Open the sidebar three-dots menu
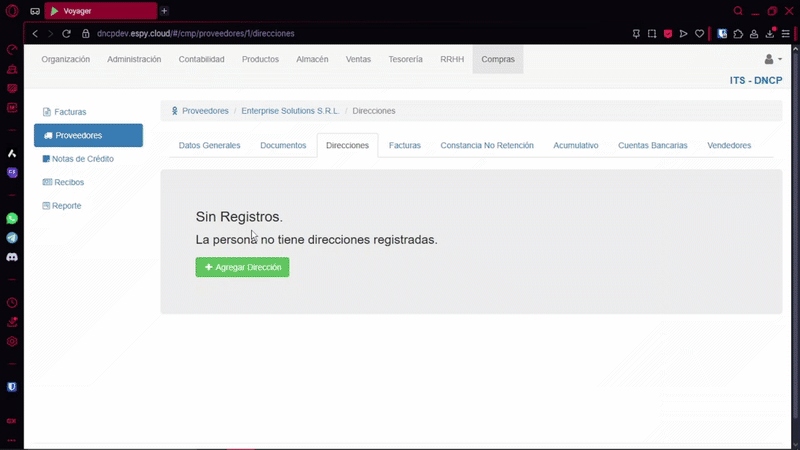 click(x=12, y=440)
